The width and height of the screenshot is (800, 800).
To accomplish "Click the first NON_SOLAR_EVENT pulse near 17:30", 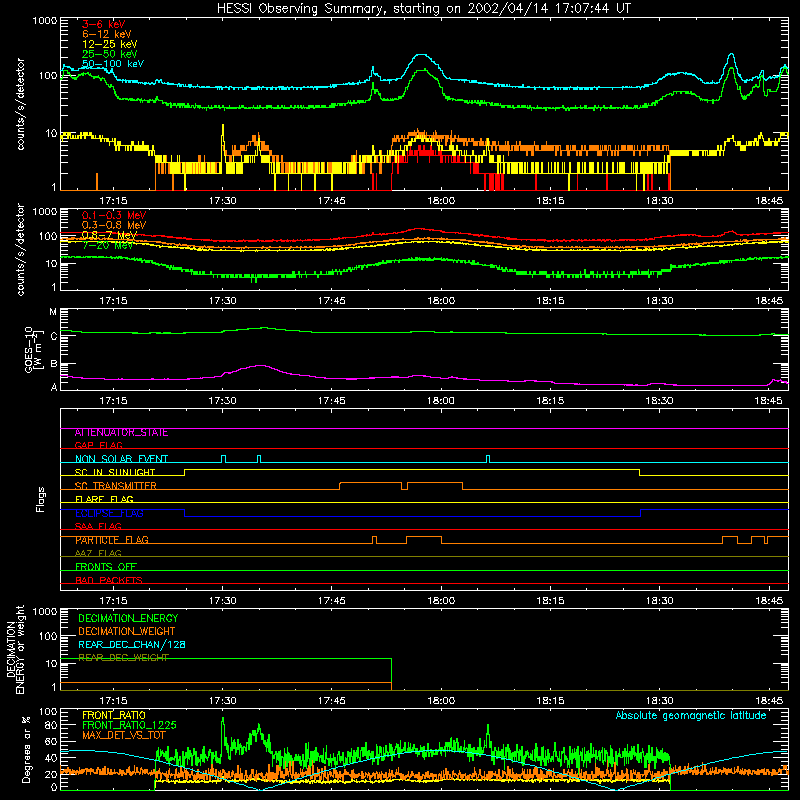I will point(223,459).
